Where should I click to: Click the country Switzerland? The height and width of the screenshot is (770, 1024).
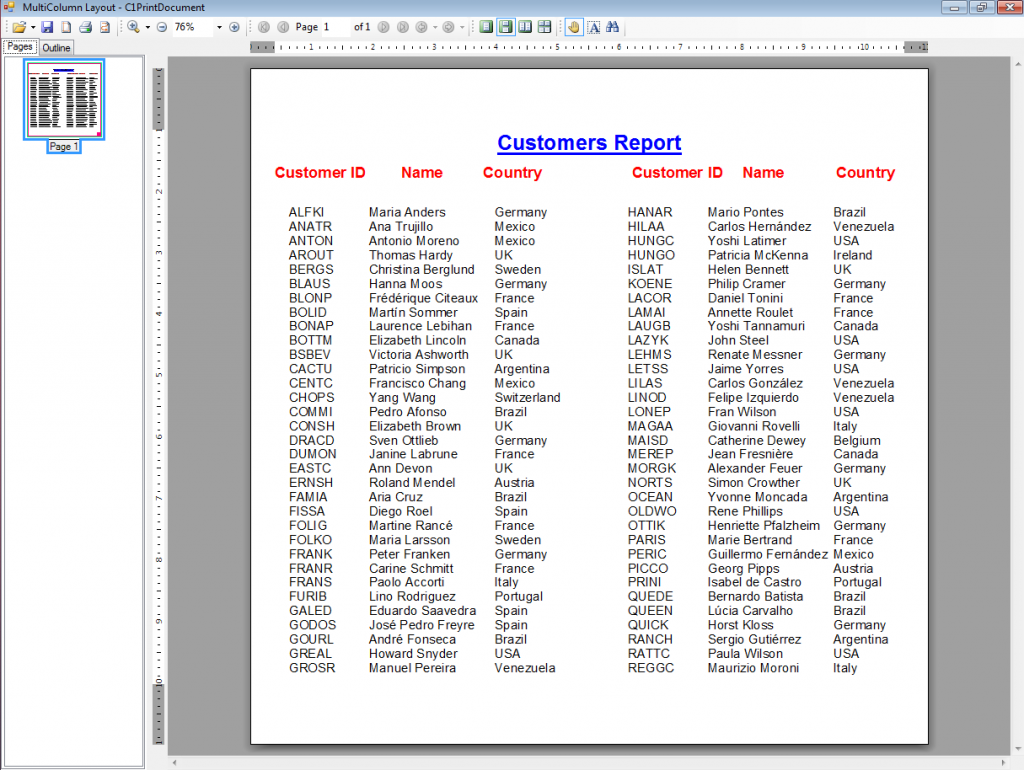[x=527, y=398]
